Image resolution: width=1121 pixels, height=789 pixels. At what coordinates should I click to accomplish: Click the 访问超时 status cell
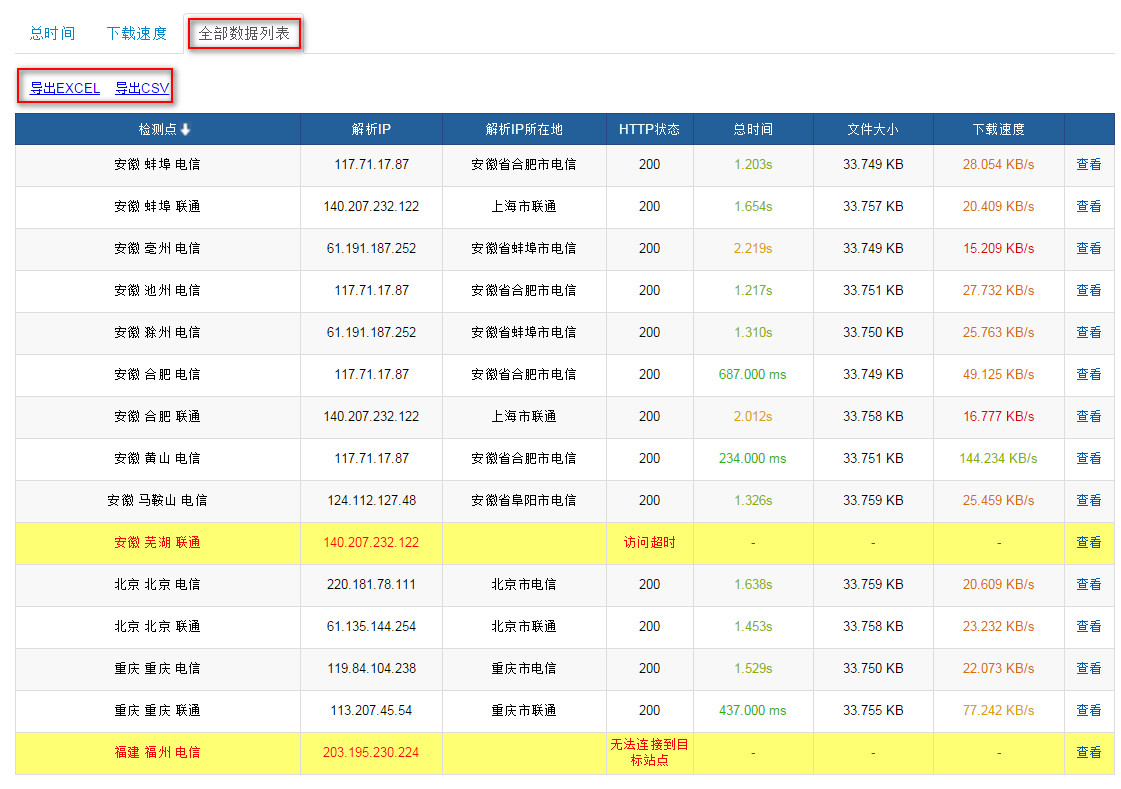point(649,542)
